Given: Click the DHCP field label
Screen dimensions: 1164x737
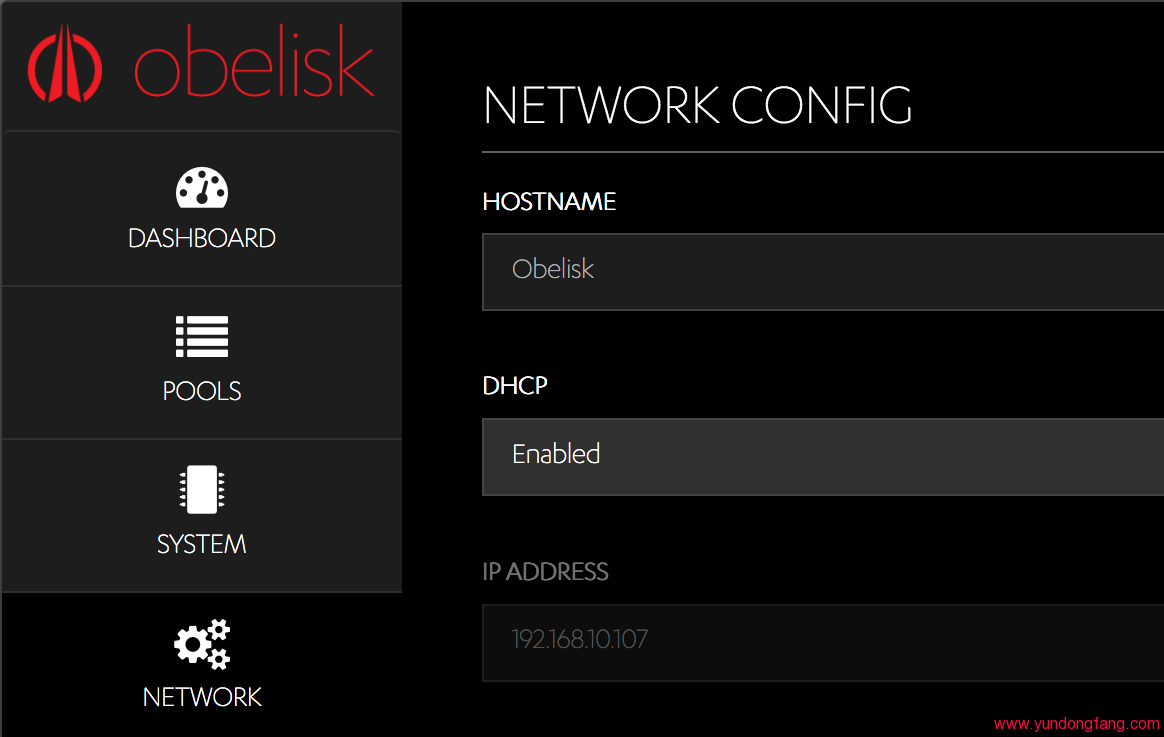Looking at the screenshot, I should pyautogui.click(x=515, y=386).
